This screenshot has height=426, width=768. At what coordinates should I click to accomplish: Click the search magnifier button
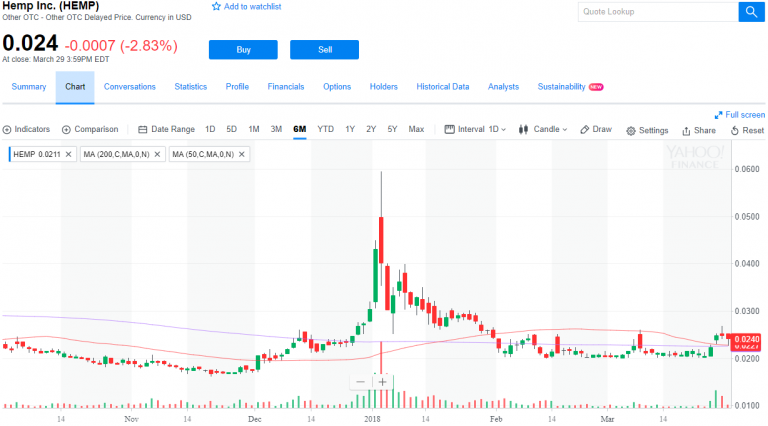[750, 12]
